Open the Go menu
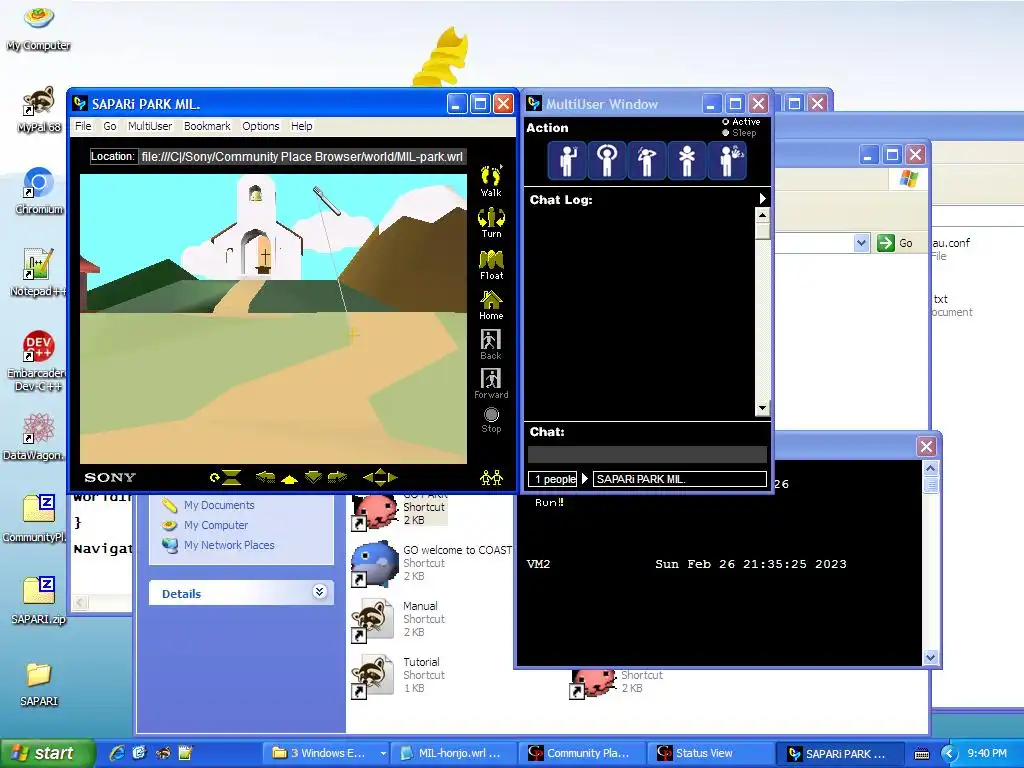 point(110,126)
